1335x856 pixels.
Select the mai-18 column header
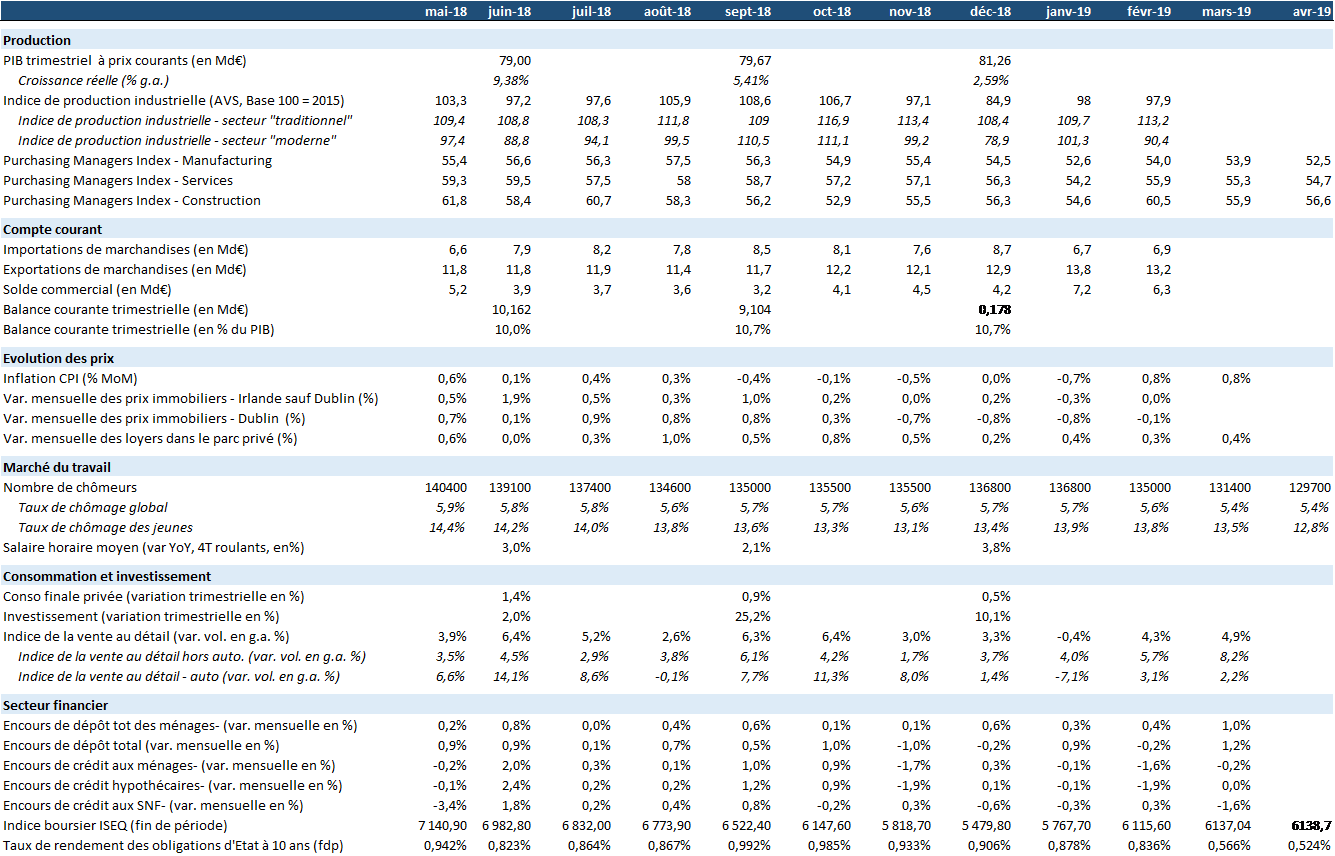445,11
